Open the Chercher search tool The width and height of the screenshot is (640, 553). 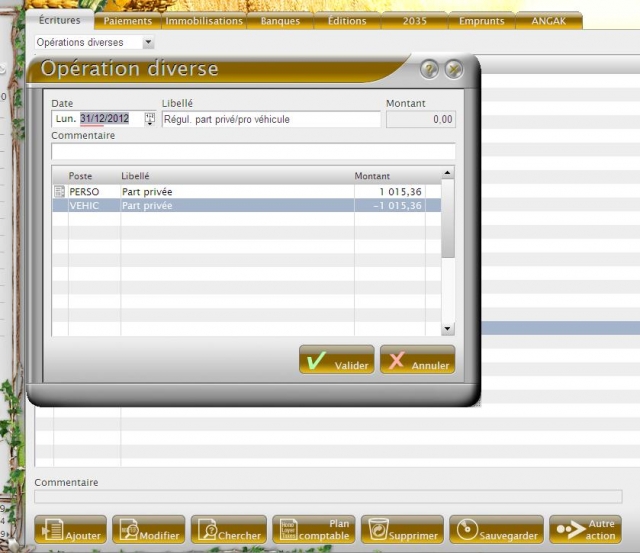[228, 530]
